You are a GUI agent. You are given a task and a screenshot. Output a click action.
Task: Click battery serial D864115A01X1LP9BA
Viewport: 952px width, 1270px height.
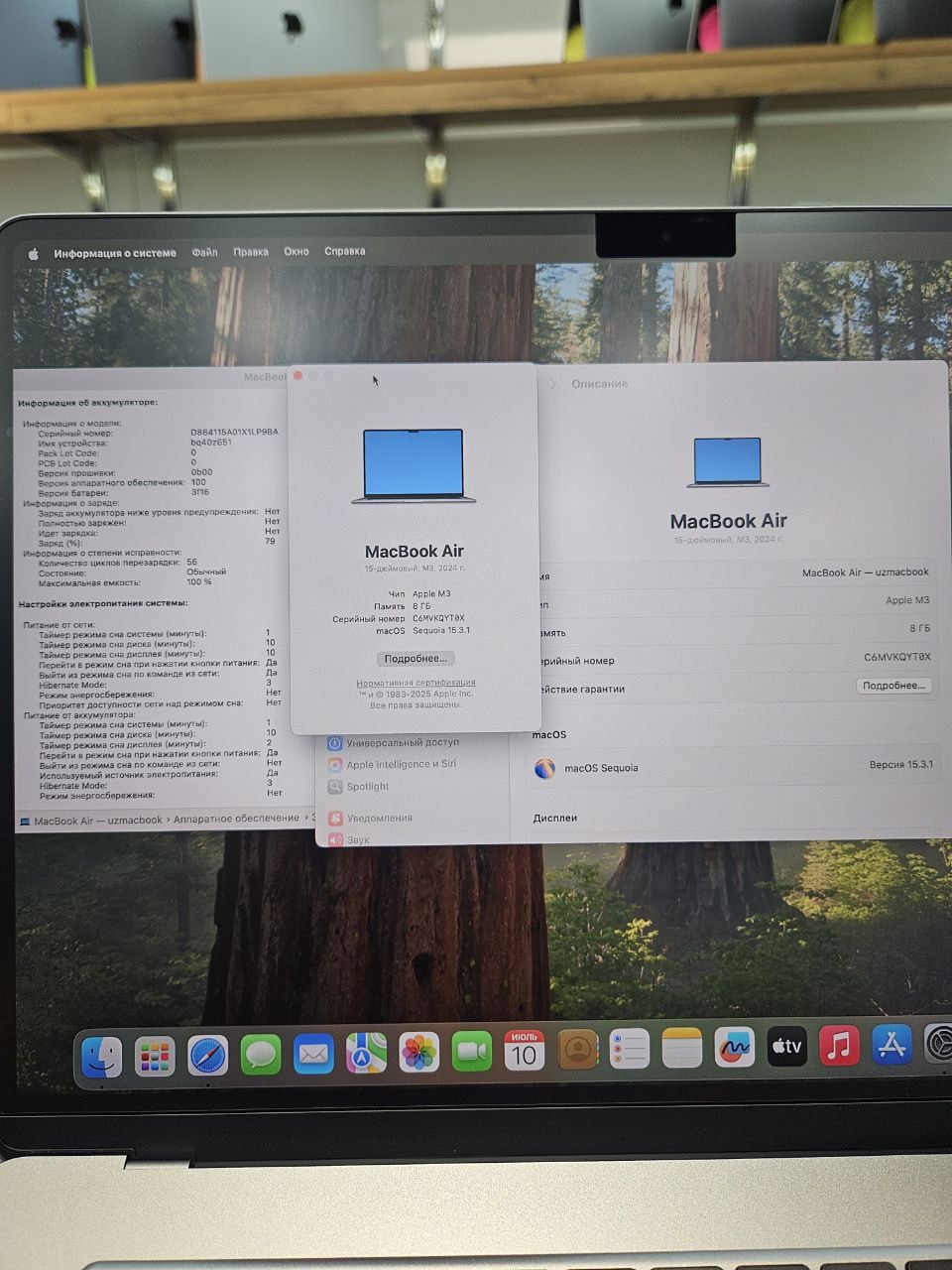coord(234,433)
